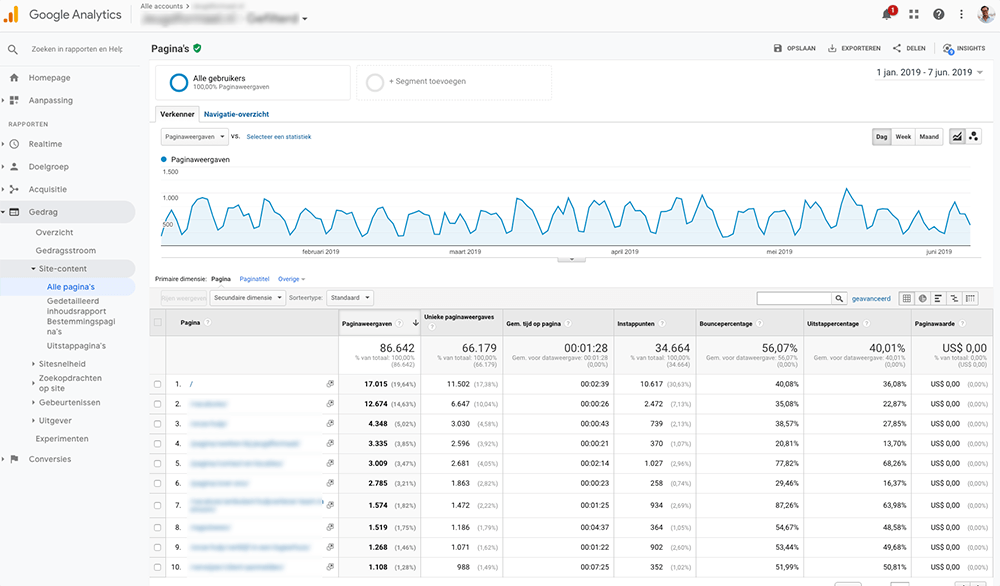The width and height of the screenshot is (1000, 586).
Task: Open the Google apps grid icon
Action: pyautogui.click(x=914, y=14)
